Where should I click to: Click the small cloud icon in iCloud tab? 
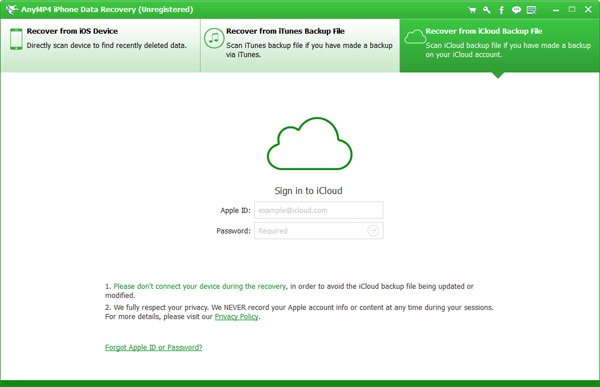415,37
